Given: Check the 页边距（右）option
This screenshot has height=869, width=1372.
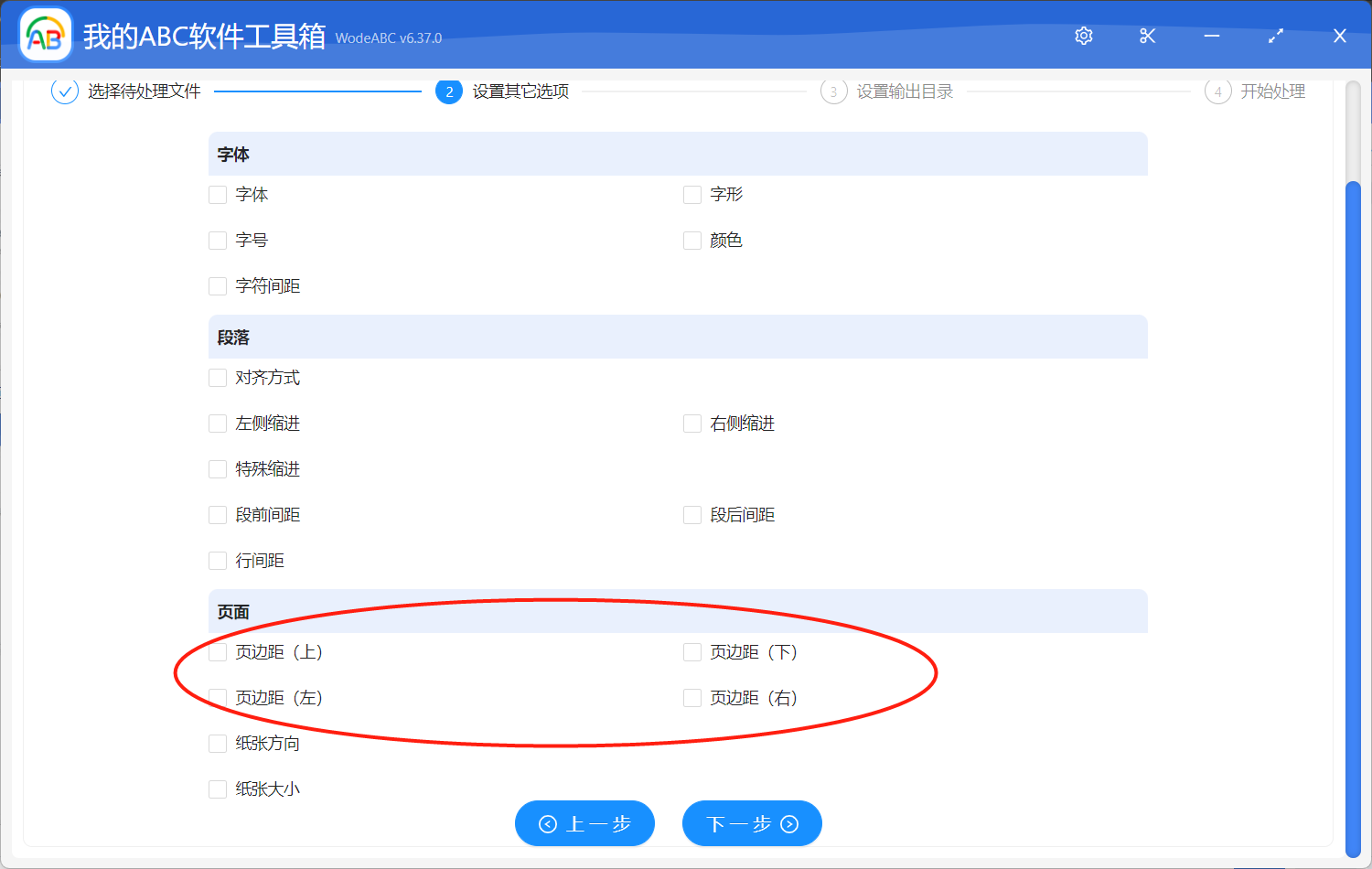Looking at the screenshot, I should 691,697.
